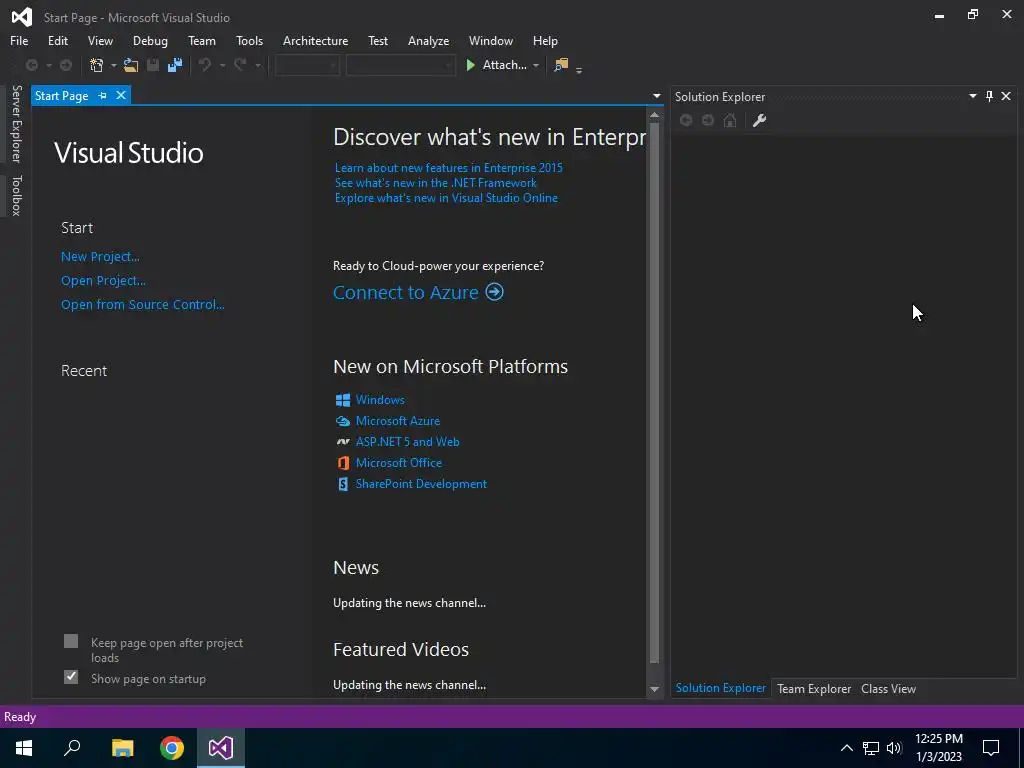Switch to the Class View tab
The width and height of the screenshot is (1024, 768).
(888, 688)
